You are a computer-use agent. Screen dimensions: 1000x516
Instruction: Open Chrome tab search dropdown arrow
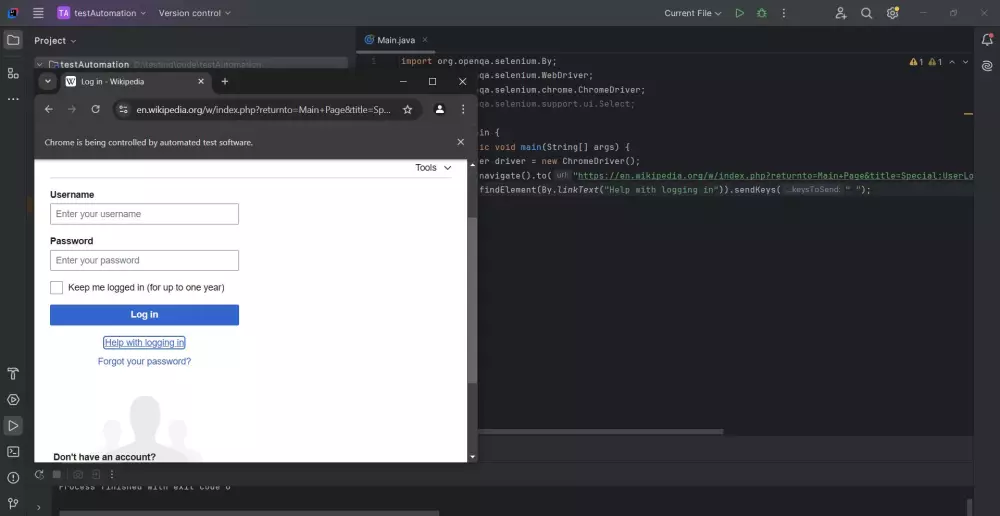coord(48,82)
